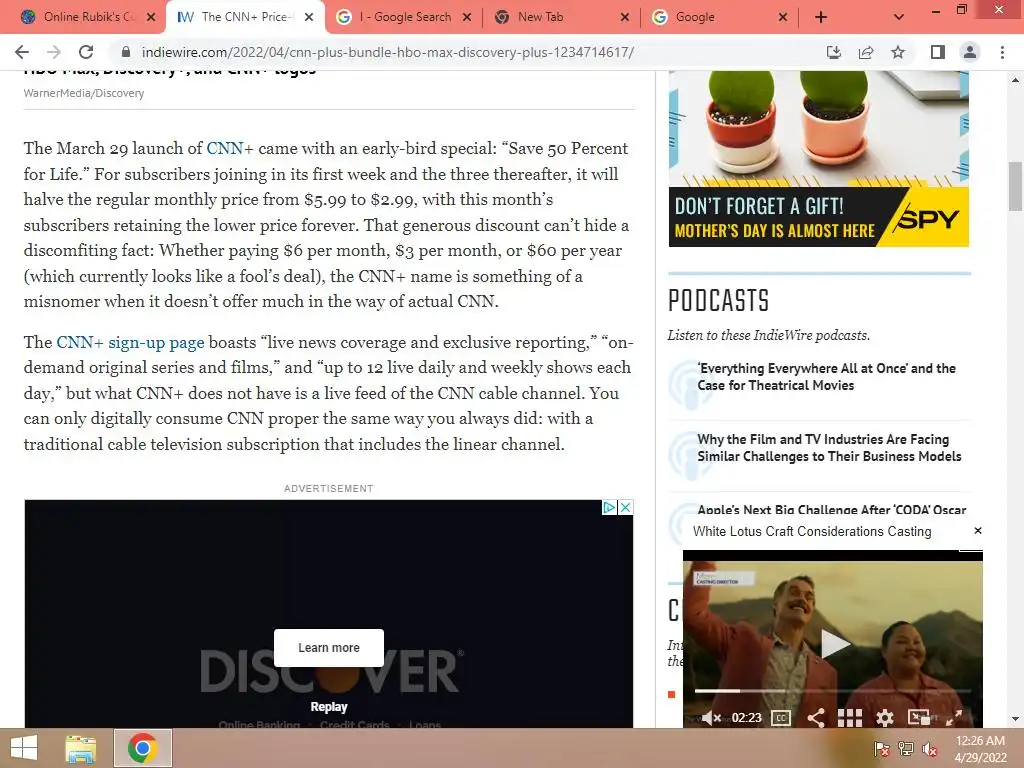This screenshot has height=768, width=1024.
Task: Open the Chrome profile menu
Action: tap(970, 52)
